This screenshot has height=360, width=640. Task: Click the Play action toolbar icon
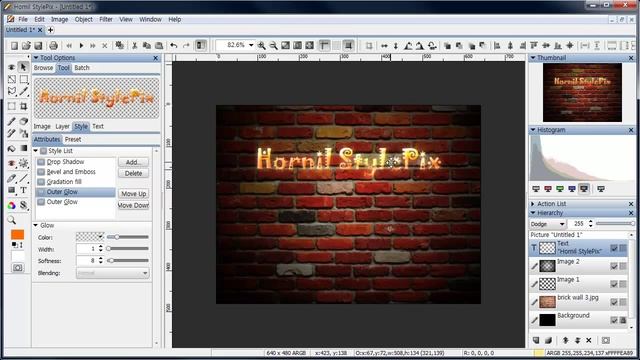click(81, 45)
